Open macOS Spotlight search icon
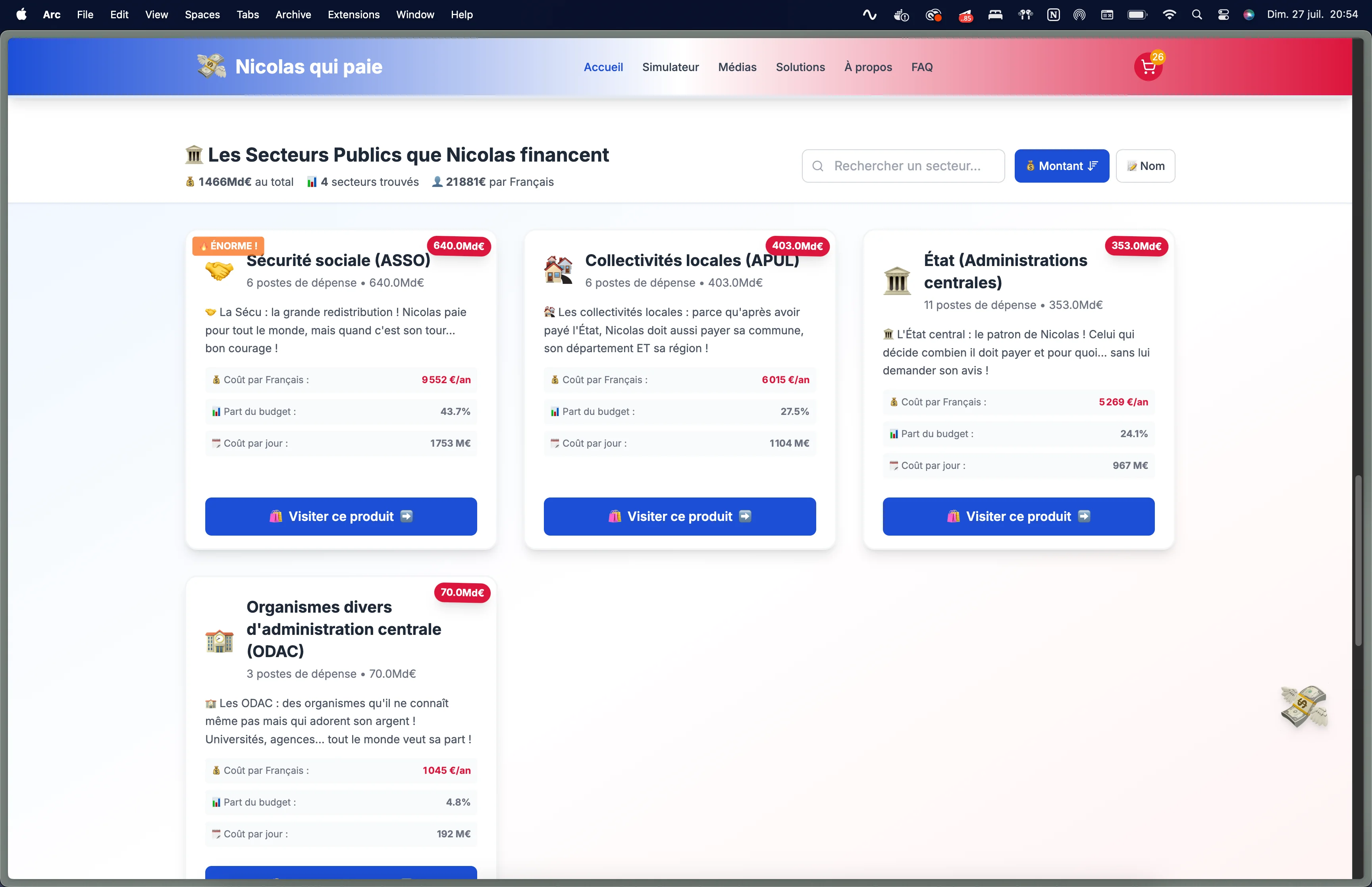This screenshot has width=1372, height=887. [1197, 15]
